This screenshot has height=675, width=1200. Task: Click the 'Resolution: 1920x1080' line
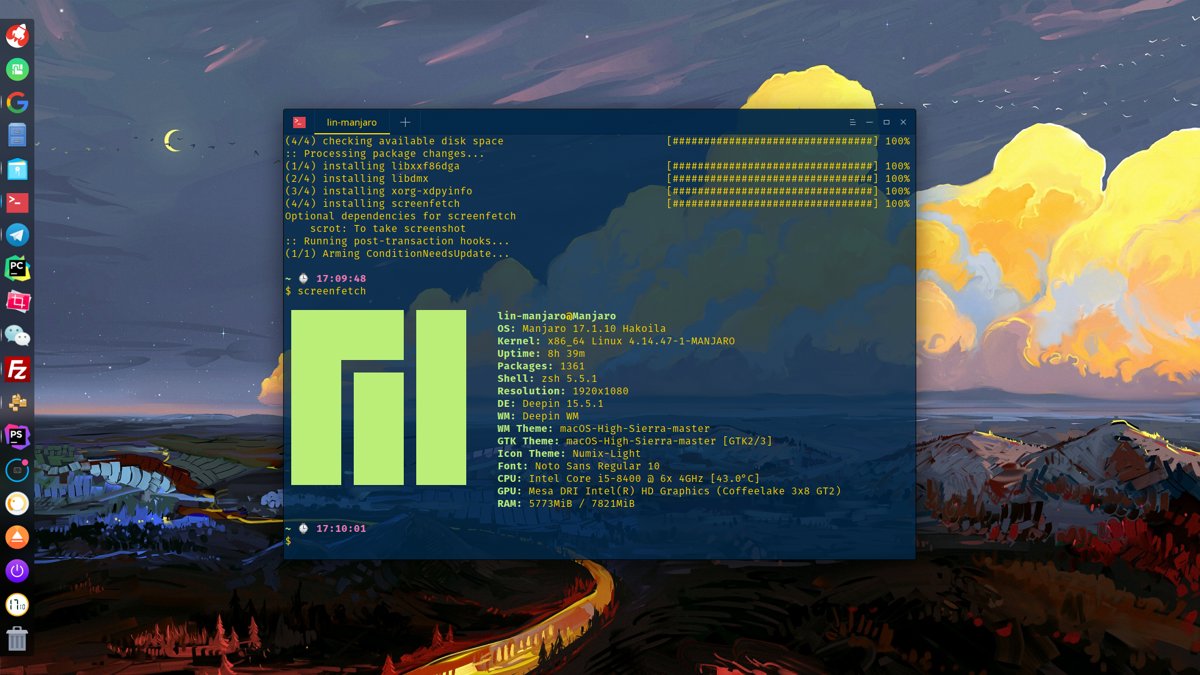pyautogui.click(x=563, y=391)
